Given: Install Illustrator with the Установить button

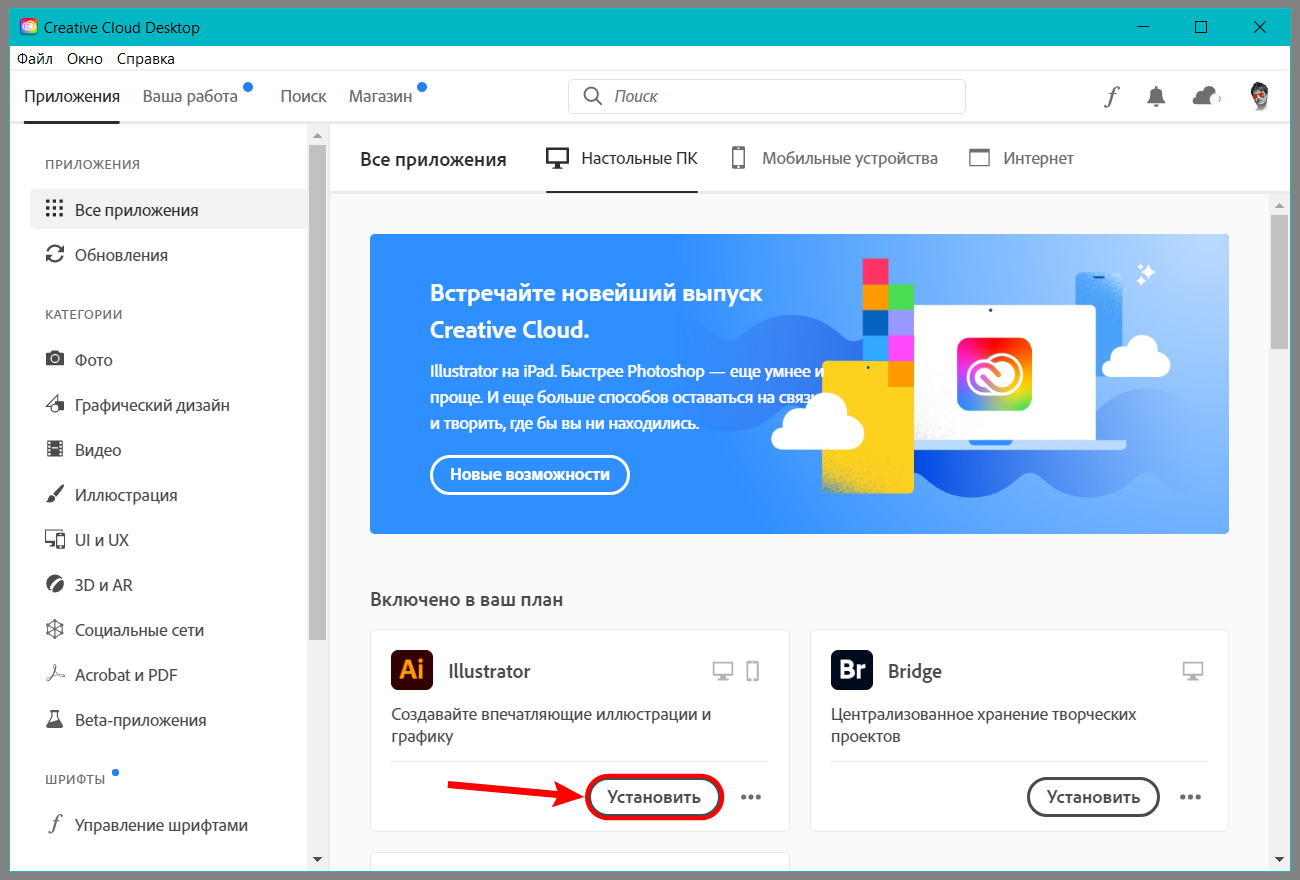Looking at the screenshot, I should coord(653,797).
